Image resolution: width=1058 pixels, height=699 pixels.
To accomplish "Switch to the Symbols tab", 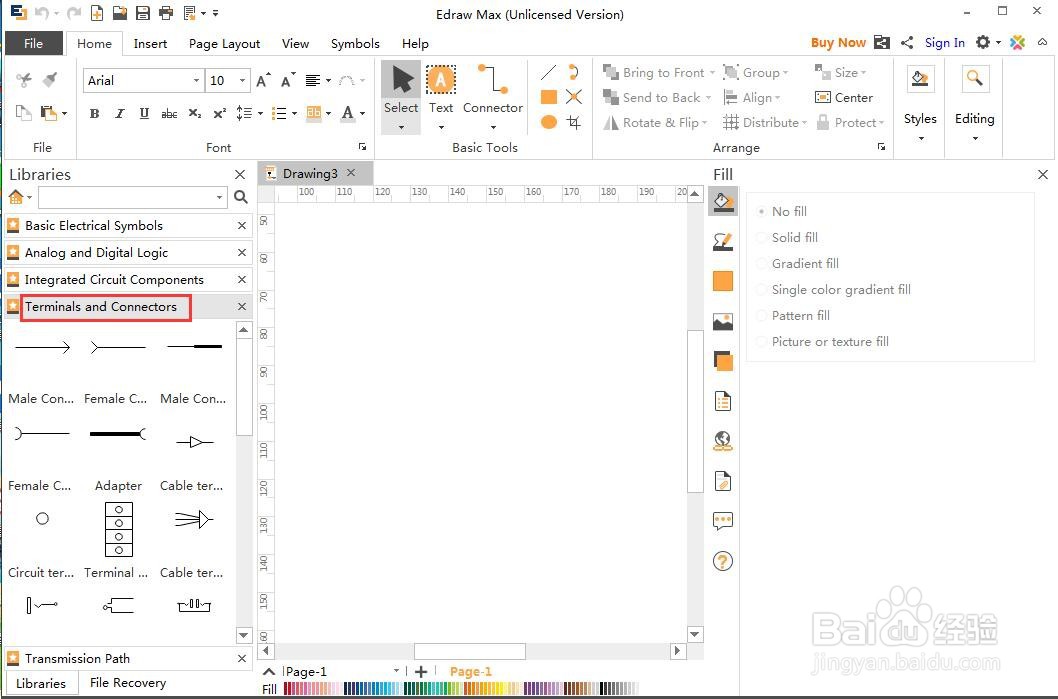I will coord(355,43).
